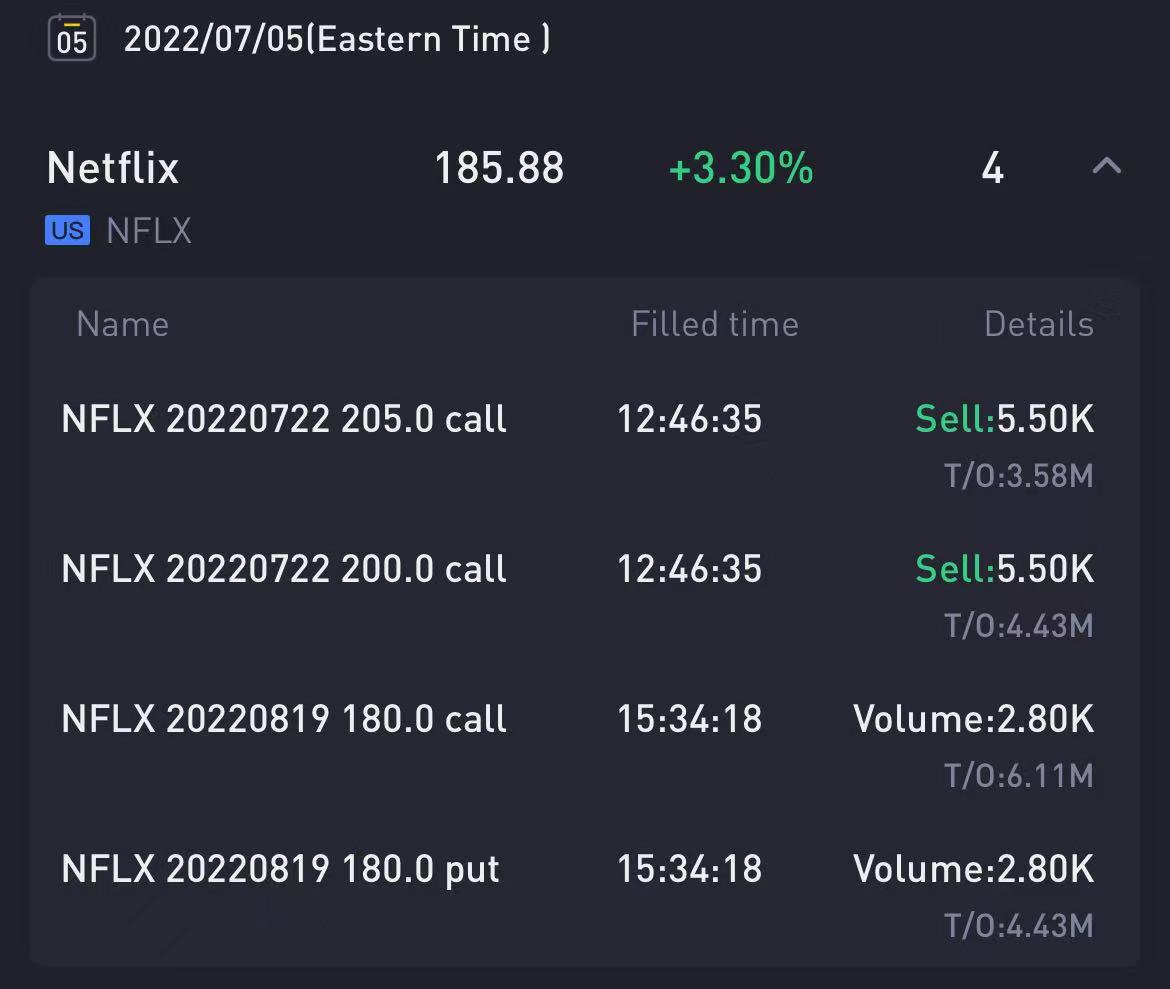Click the calendar date icon
This screenshot has width=1170, height=989.
pyautogui.click(x=72, y=38)
